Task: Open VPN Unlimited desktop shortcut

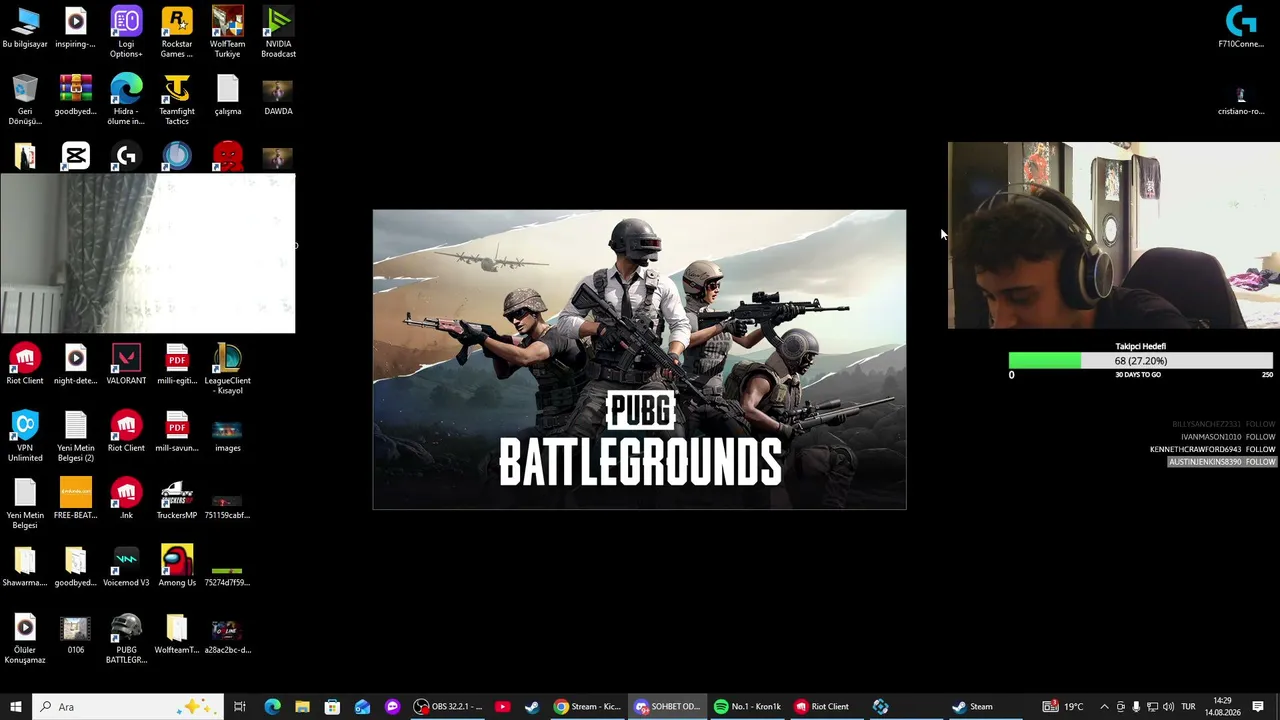Action: click(25, 437)
